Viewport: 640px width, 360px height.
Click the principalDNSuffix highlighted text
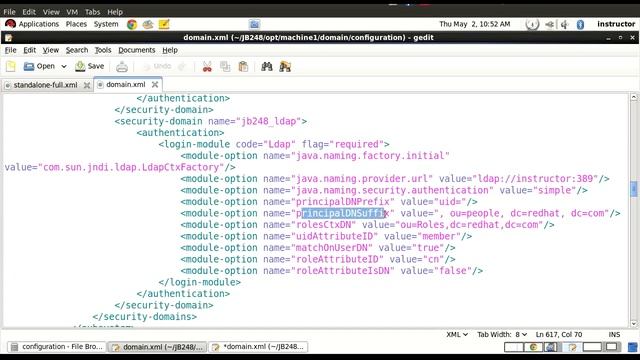tap(343, 213)
